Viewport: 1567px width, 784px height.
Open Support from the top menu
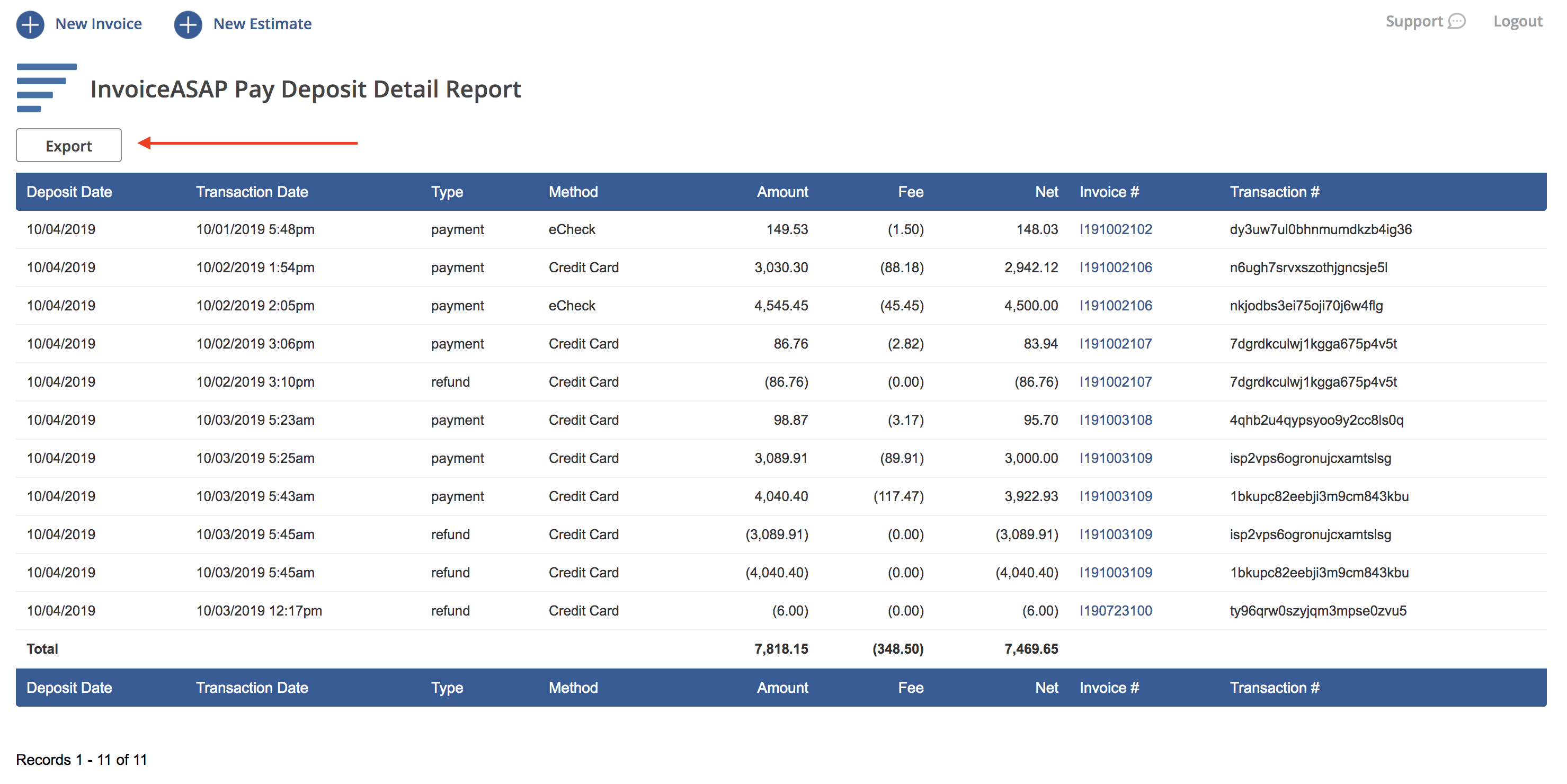click(1414, 21)
